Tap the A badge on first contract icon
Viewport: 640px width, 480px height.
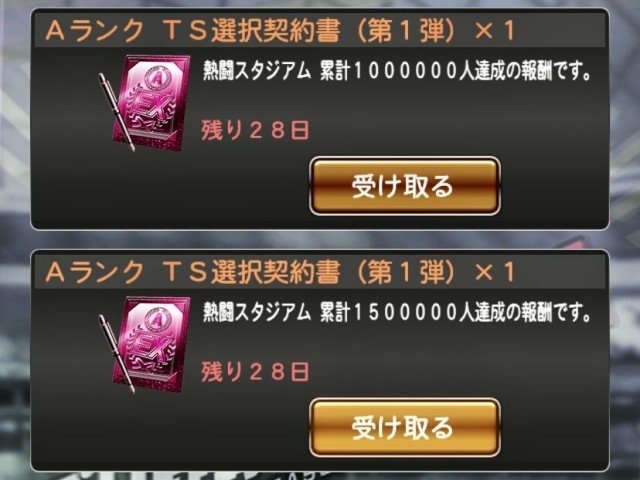tap(158, 79)
